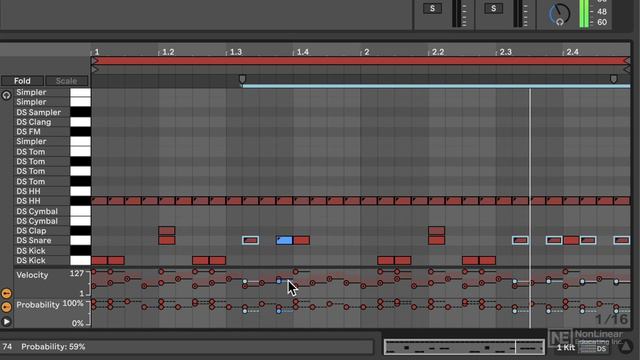The width and height of the screenshot is (640, 360).
Task: Click the red loop brace bar
Action: pos(361,61)
